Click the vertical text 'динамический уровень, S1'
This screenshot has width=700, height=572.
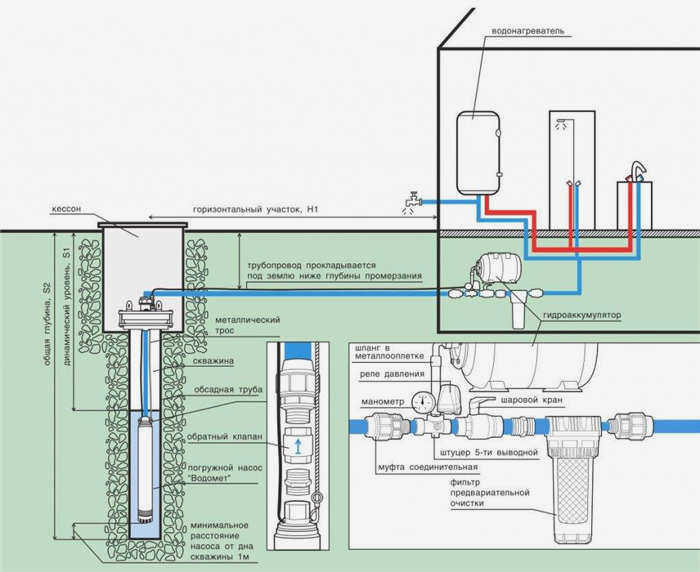[x=67, y=306]
